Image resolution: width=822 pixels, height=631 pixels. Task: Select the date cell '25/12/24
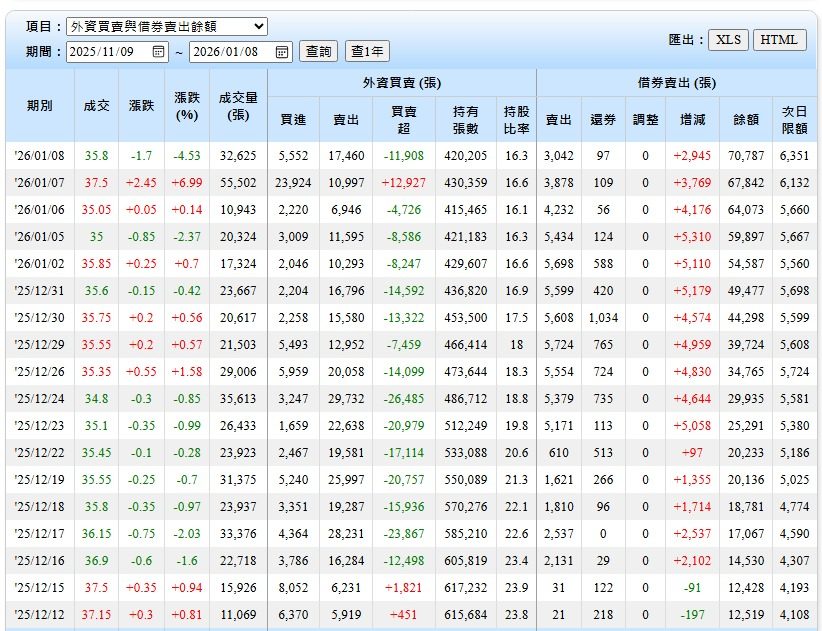pos(39,399)
